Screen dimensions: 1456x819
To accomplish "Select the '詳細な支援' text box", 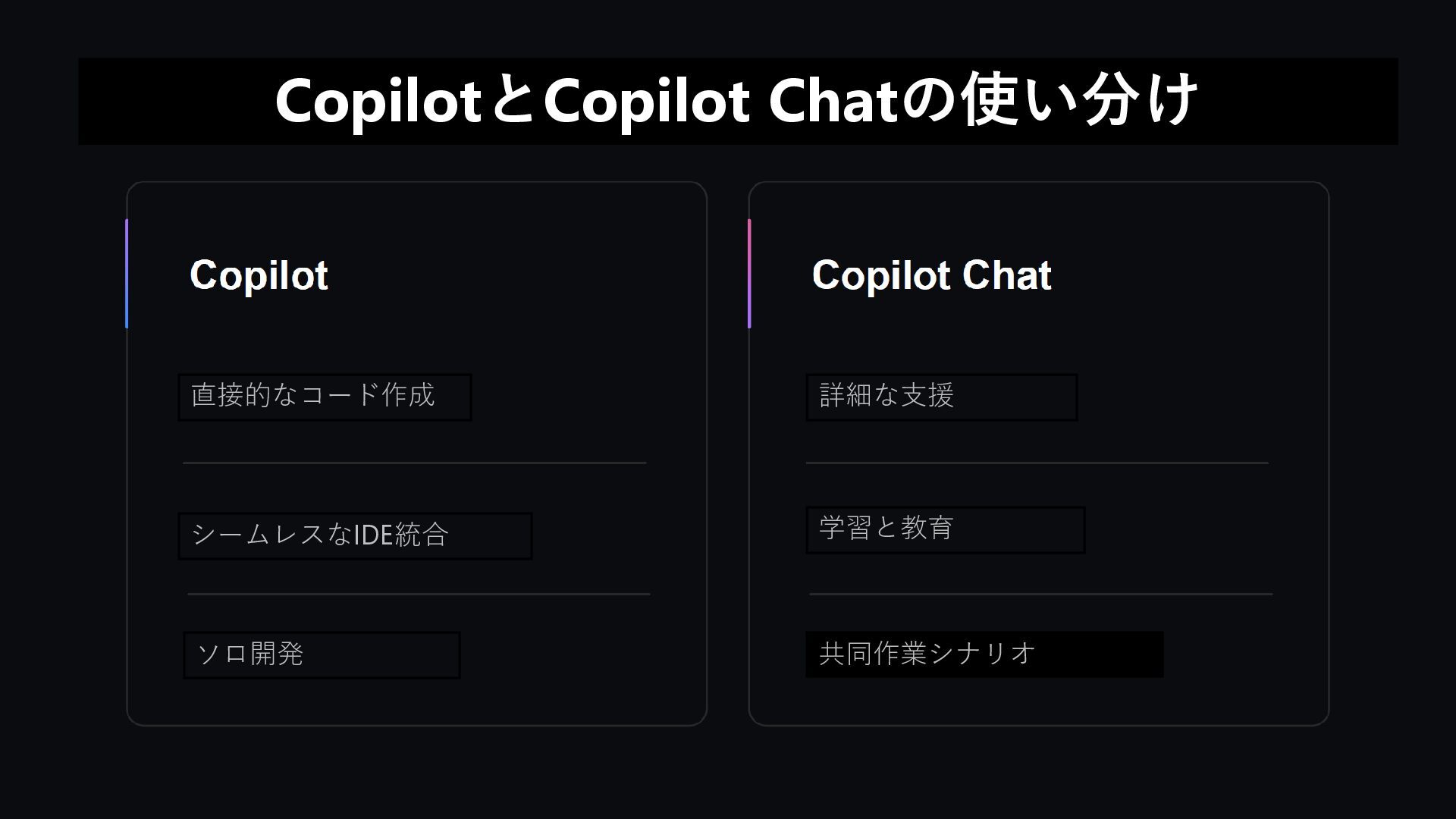I will 940,397.
